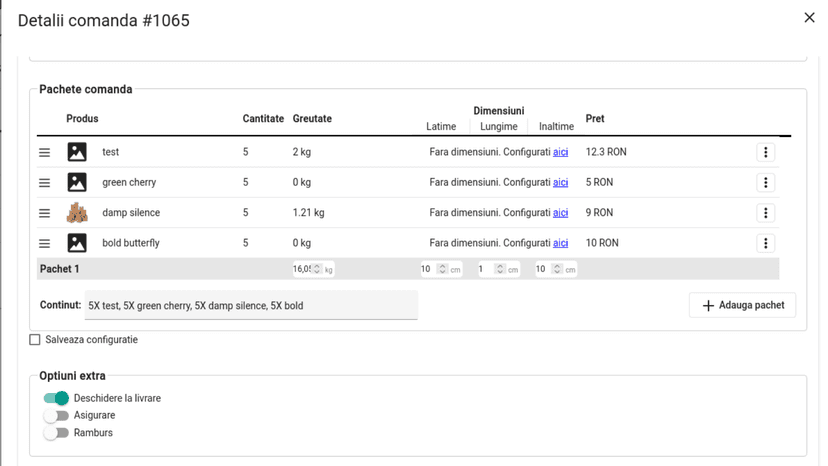Open the three-dot menu for bold butterfly
The height and width of the screenshot is (466, 828).
tap(765, 243)
